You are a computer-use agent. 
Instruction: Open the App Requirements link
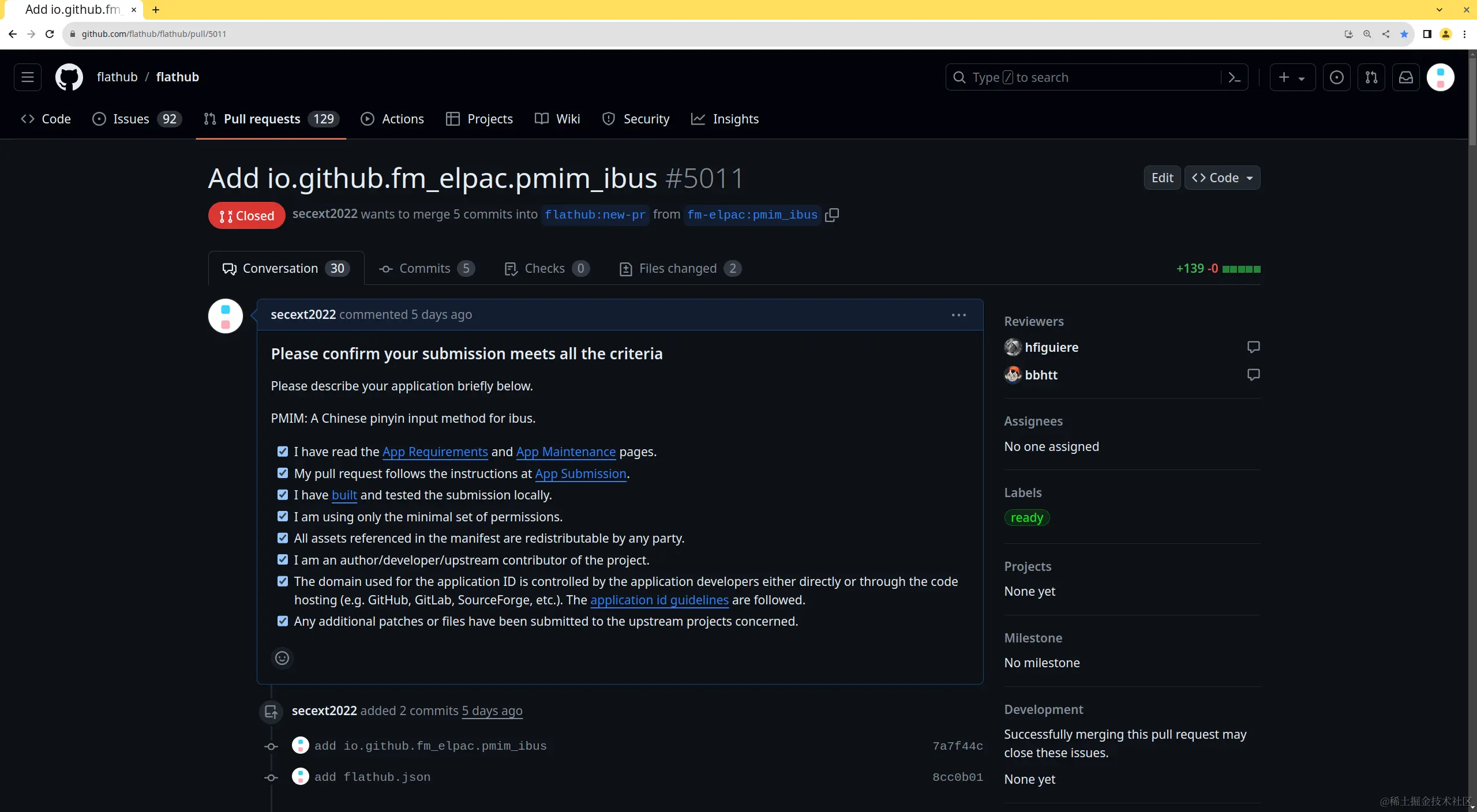(x=435, y=452)
